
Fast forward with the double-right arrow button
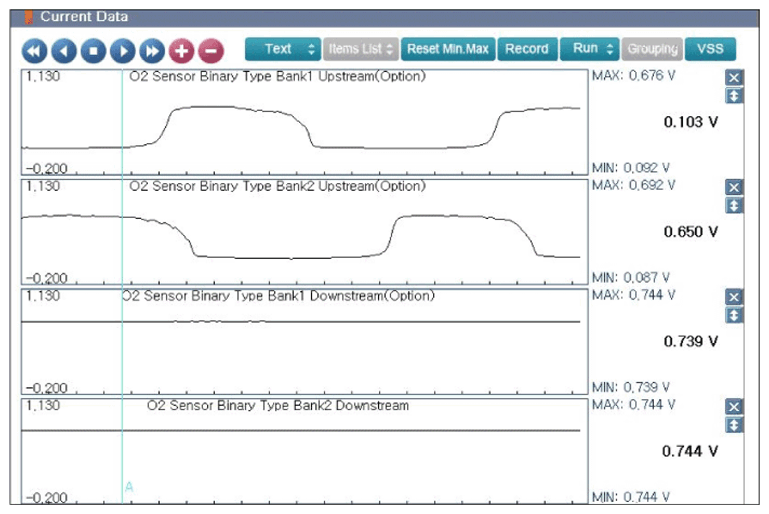point(152,51)
